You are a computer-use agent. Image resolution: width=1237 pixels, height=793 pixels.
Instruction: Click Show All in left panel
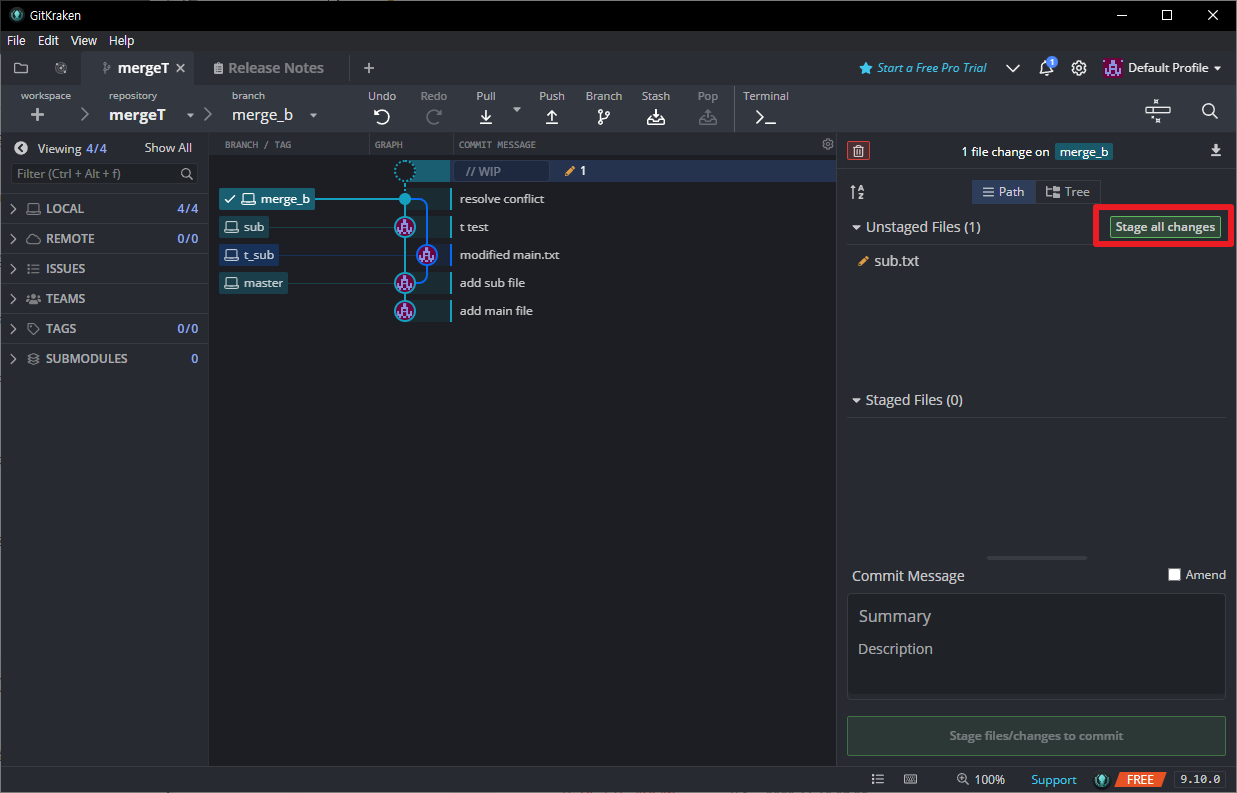pos(168,148)
